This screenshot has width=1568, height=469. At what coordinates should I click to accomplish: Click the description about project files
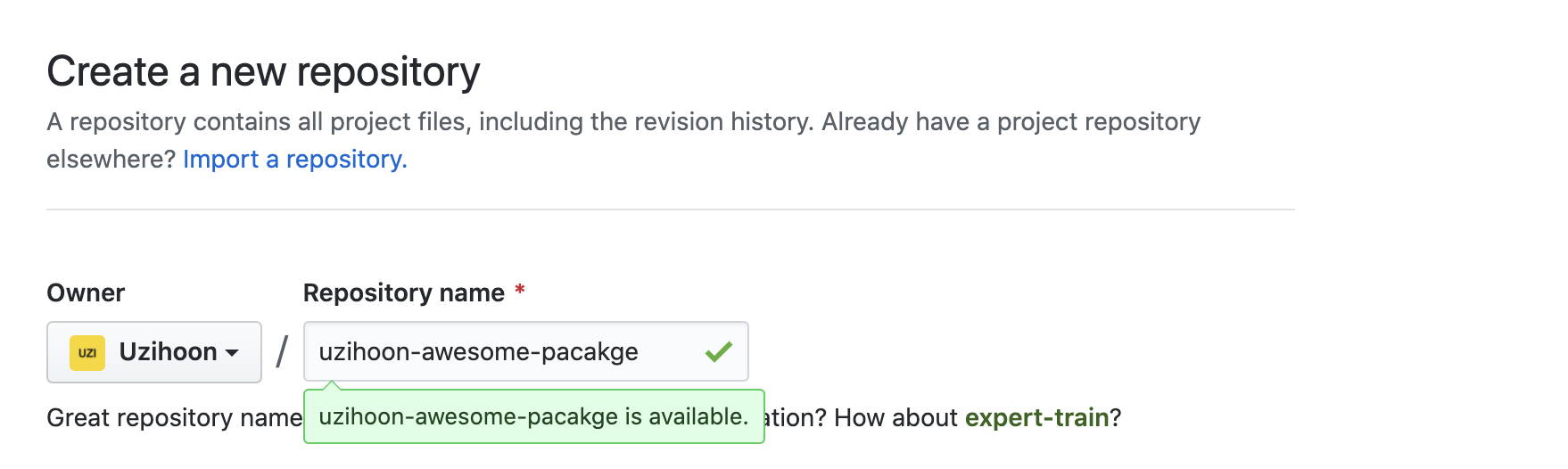click(623, 121)
